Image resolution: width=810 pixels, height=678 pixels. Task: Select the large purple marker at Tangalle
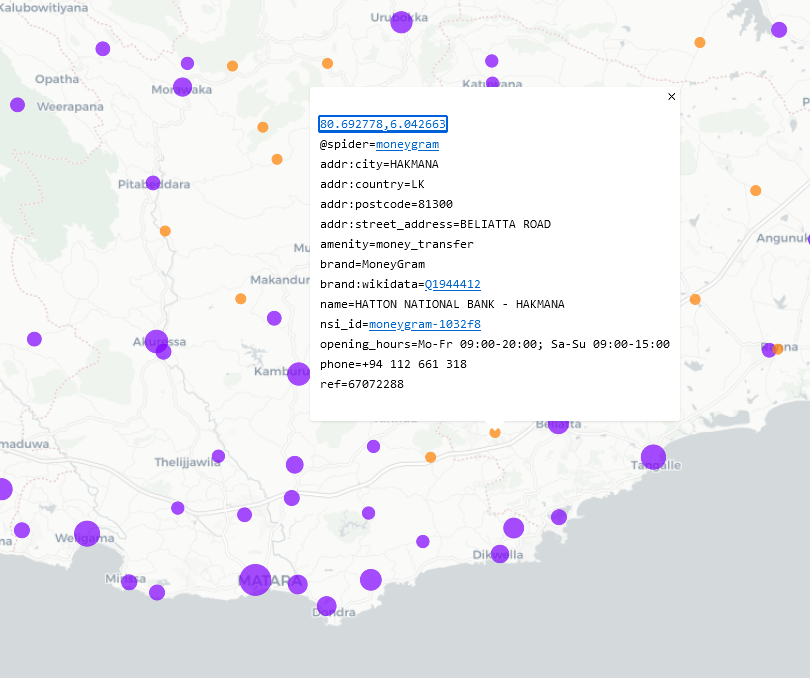coord(653,457)
